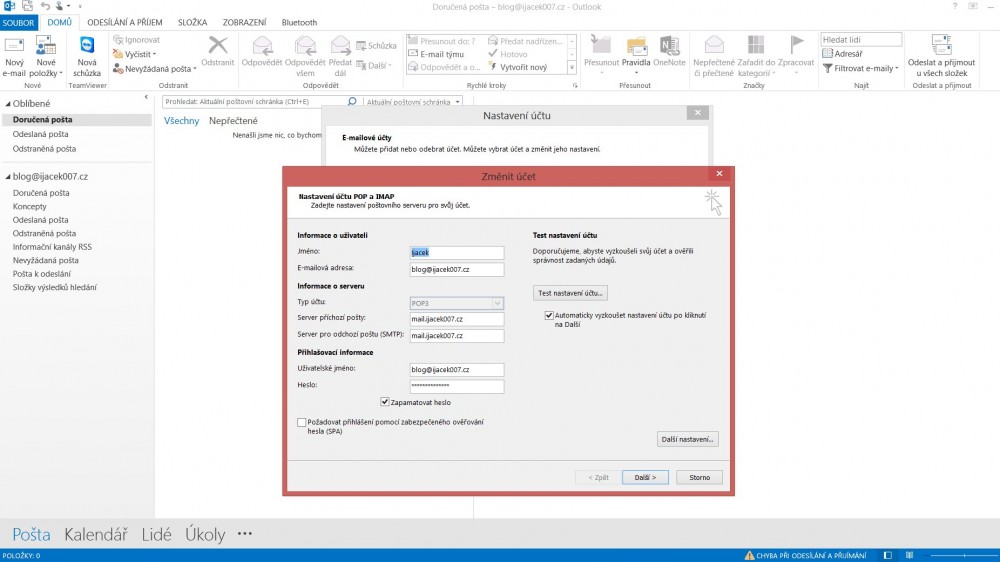The height and width of the screenshot is (562, 1000).
Task: Click the Odstranit delete icon
Action: point(217,46)
